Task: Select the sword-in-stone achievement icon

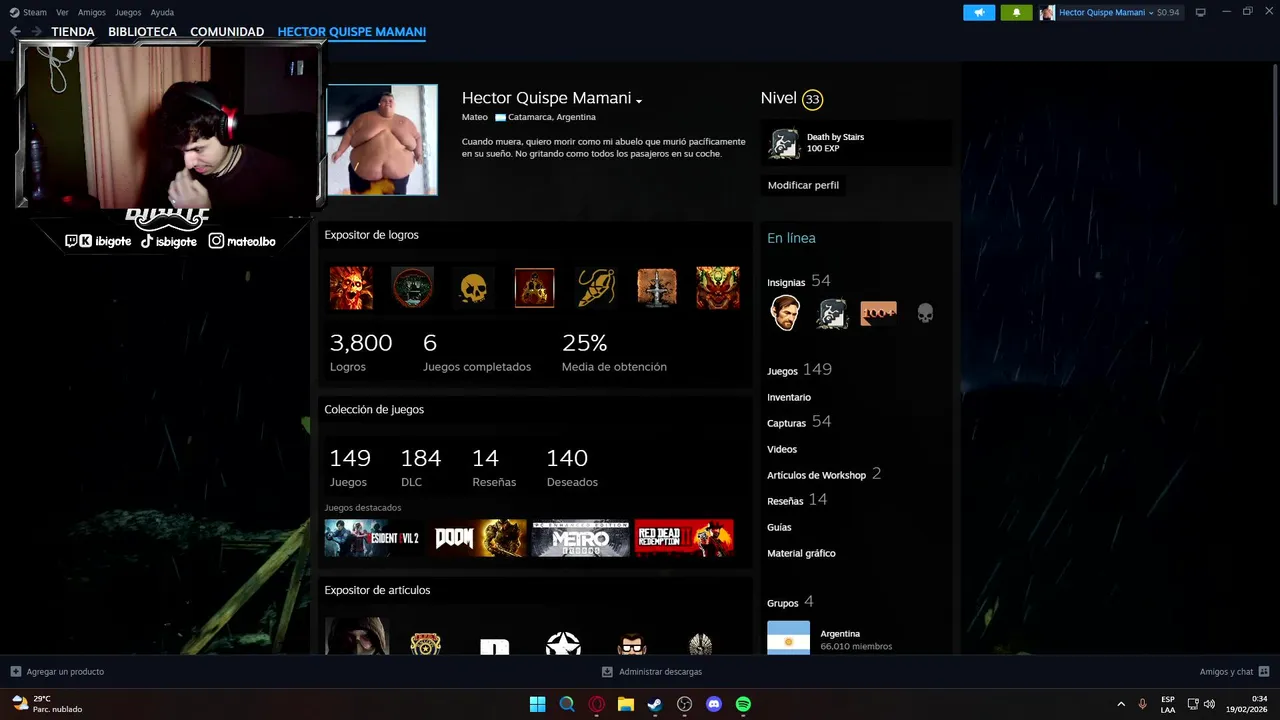Action: [x=657, y=288]
